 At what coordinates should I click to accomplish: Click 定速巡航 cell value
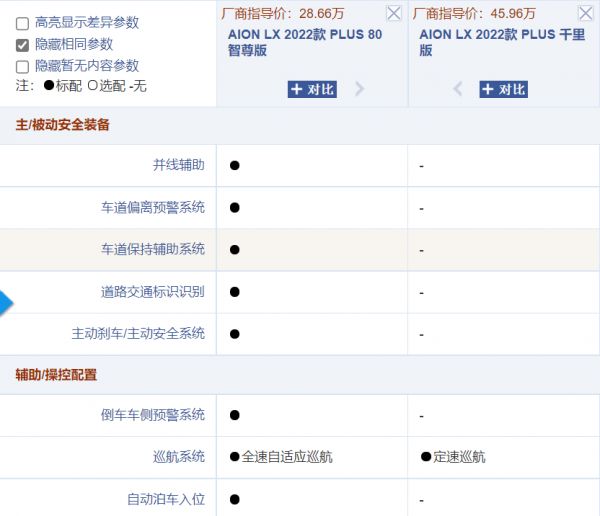459,457
